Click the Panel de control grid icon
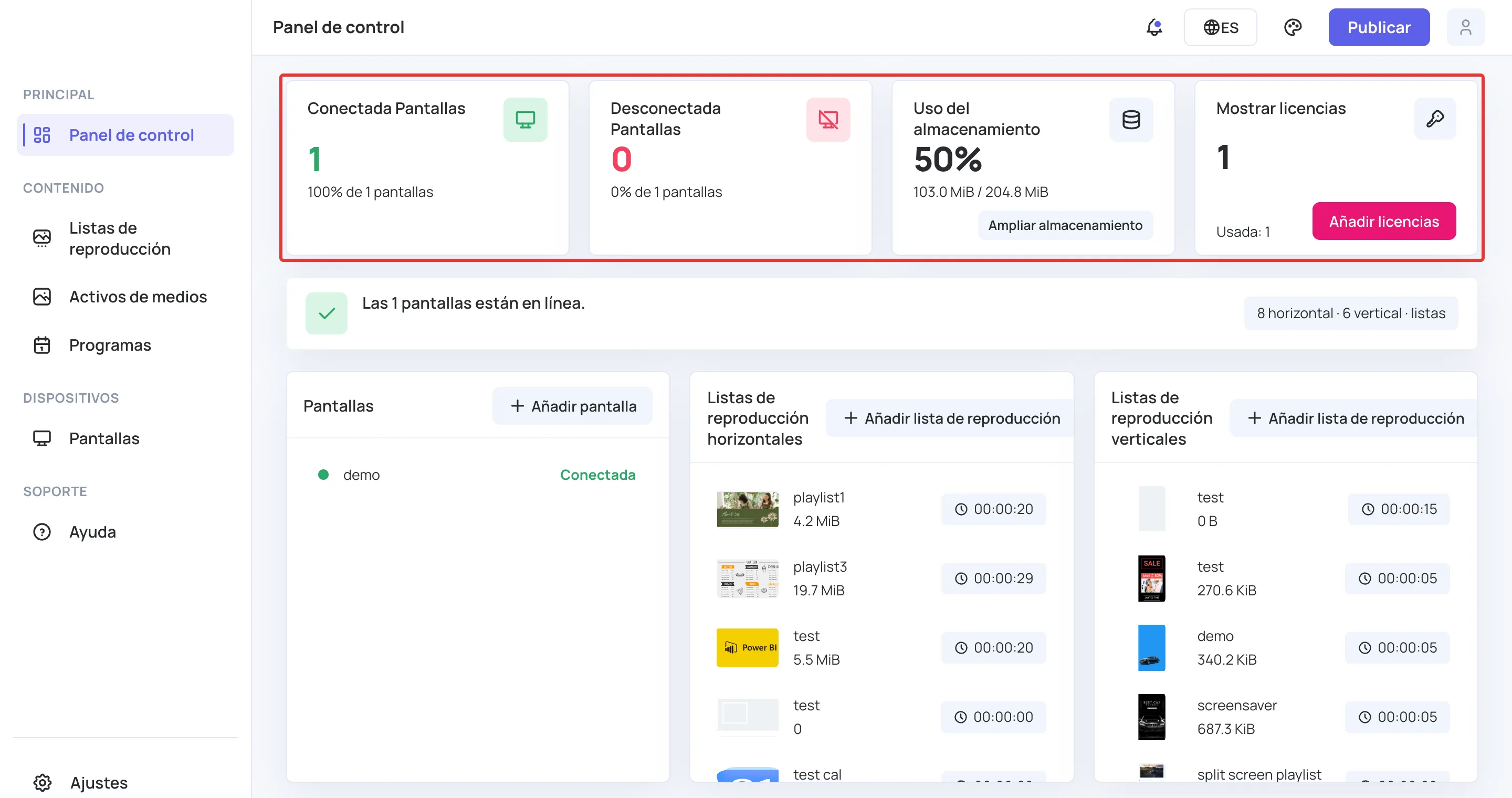 click(x=41, y=135)
